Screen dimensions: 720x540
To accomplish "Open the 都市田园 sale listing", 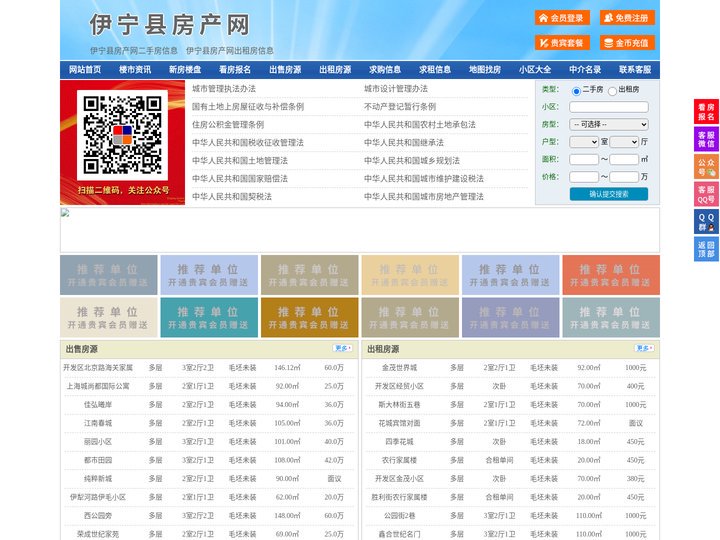I will coord(98,460).
